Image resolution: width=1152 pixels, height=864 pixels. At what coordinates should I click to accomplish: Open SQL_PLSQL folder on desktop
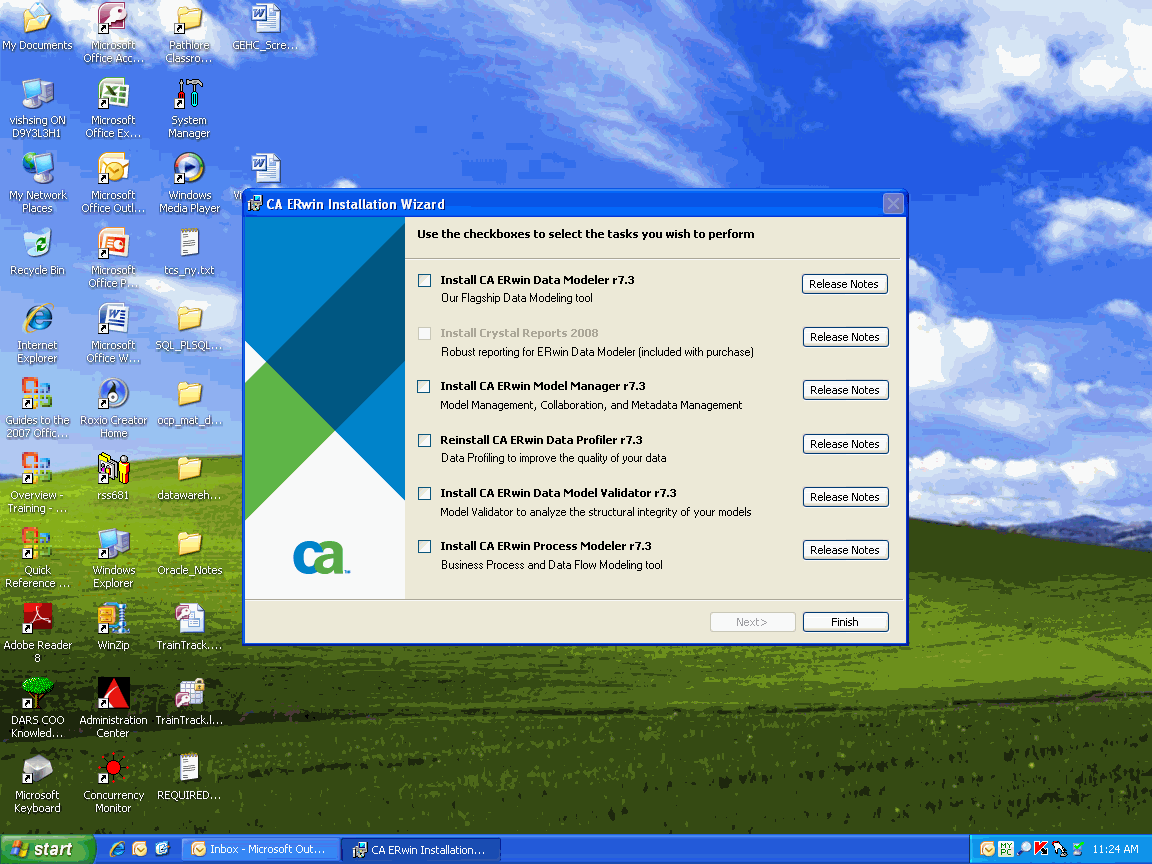point(189,326)
